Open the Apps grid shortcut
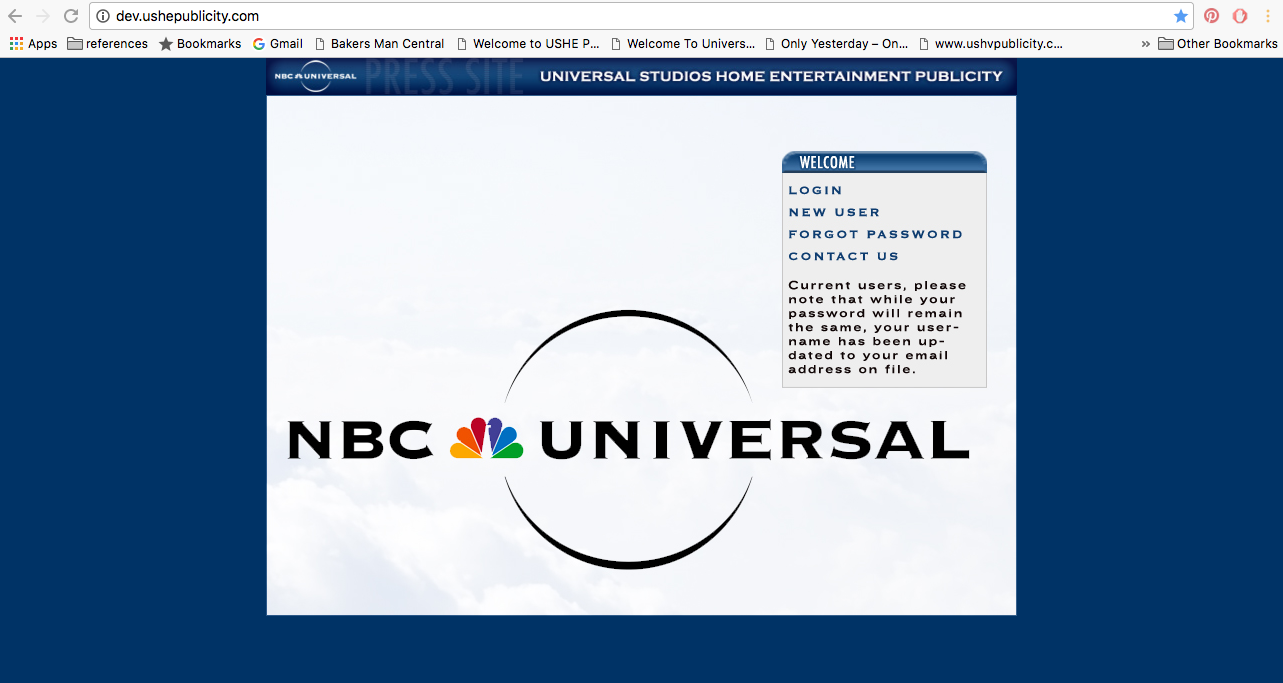1283x683 pixels. tap(33, 44)
